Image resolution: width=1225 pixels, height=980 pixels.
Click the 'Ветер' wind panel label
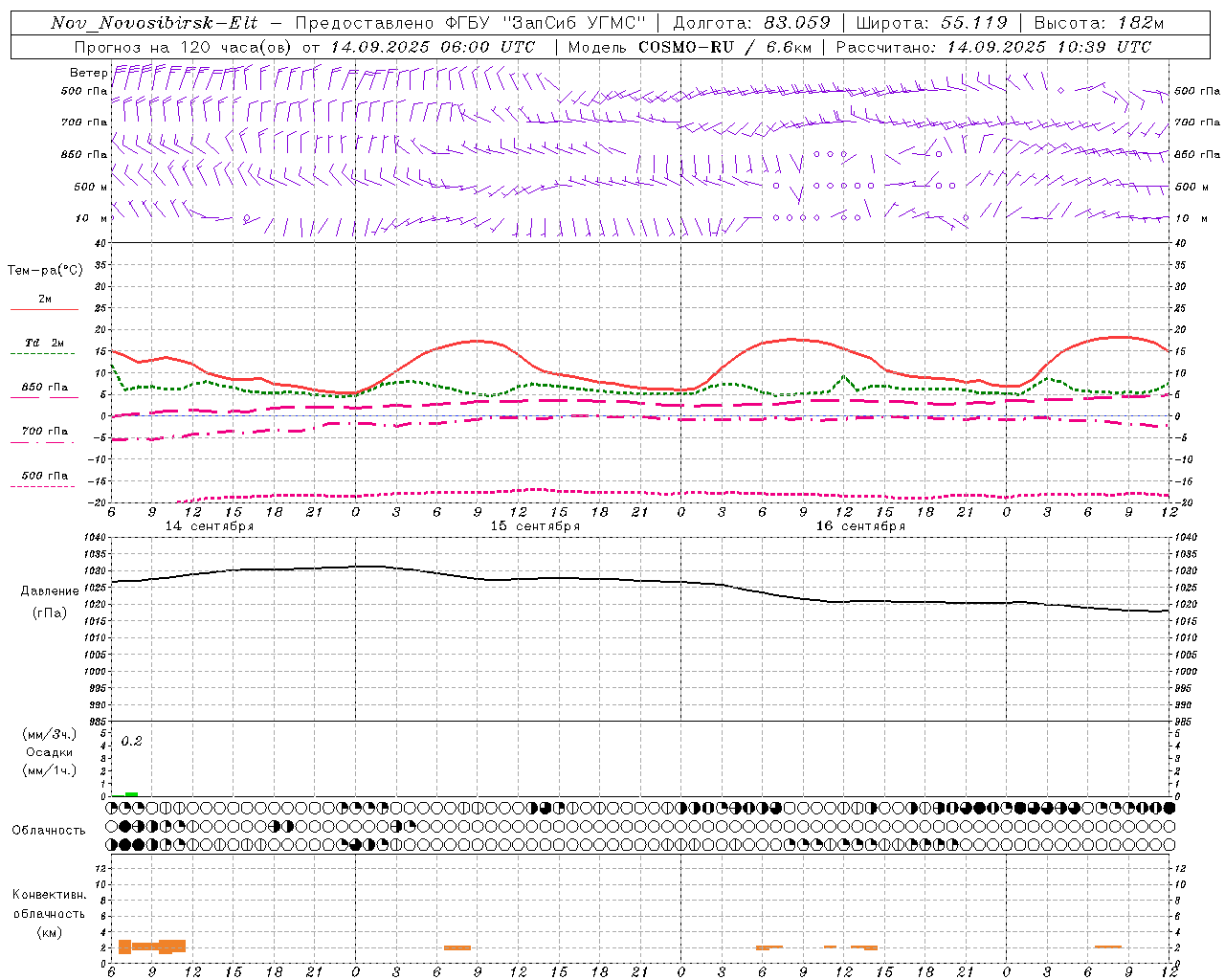(88, 73)
